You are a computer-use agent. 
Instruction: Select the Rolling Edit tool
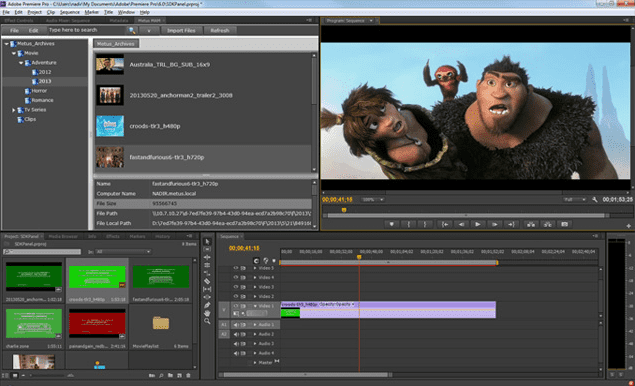(x=207, y=265)
